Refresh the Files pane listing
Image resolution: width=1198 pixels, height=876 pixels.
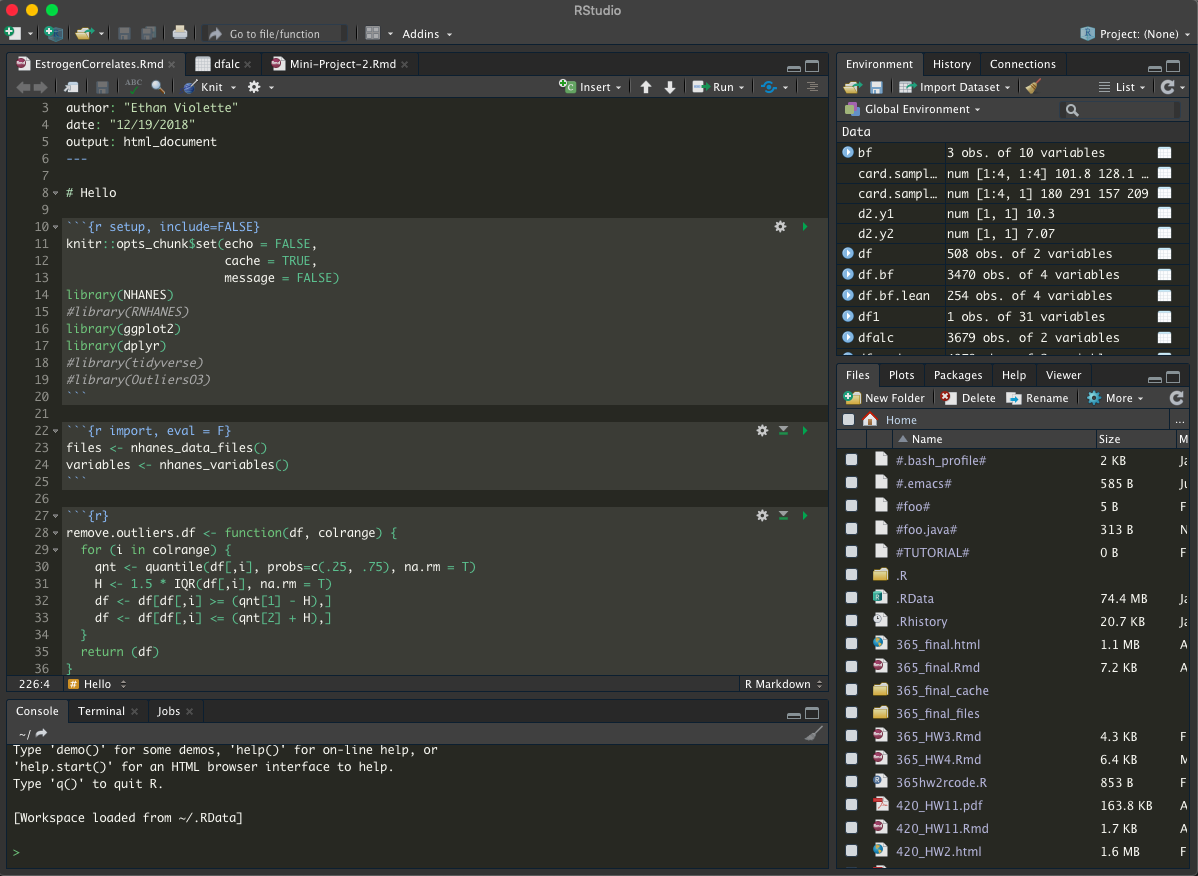1177,398
